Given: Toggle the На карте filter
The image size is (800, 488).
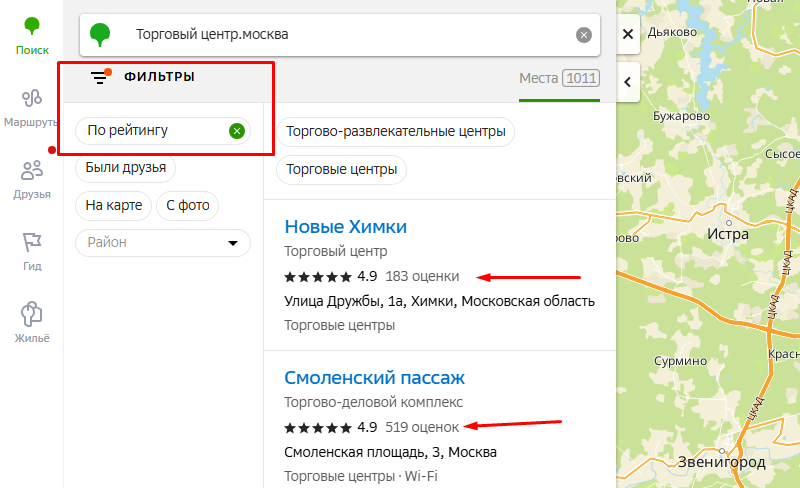Looking at the screenshot, I should (113, 205).
